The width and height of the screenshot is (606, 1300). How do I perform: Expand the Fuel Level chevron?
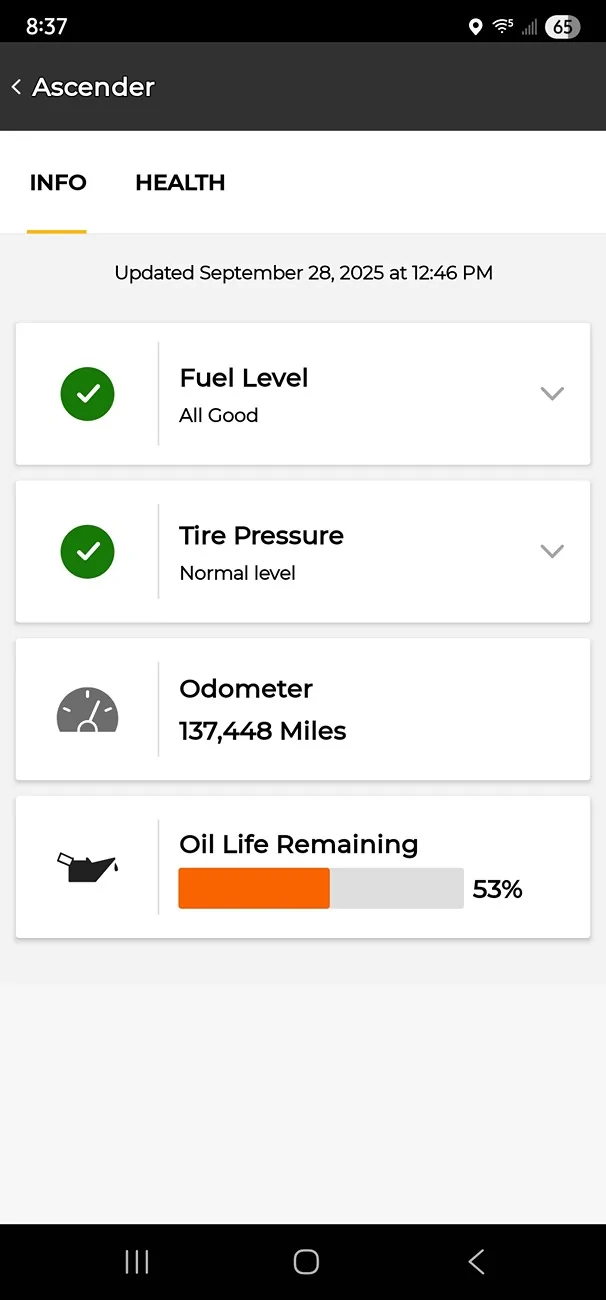tap(552, 394)
